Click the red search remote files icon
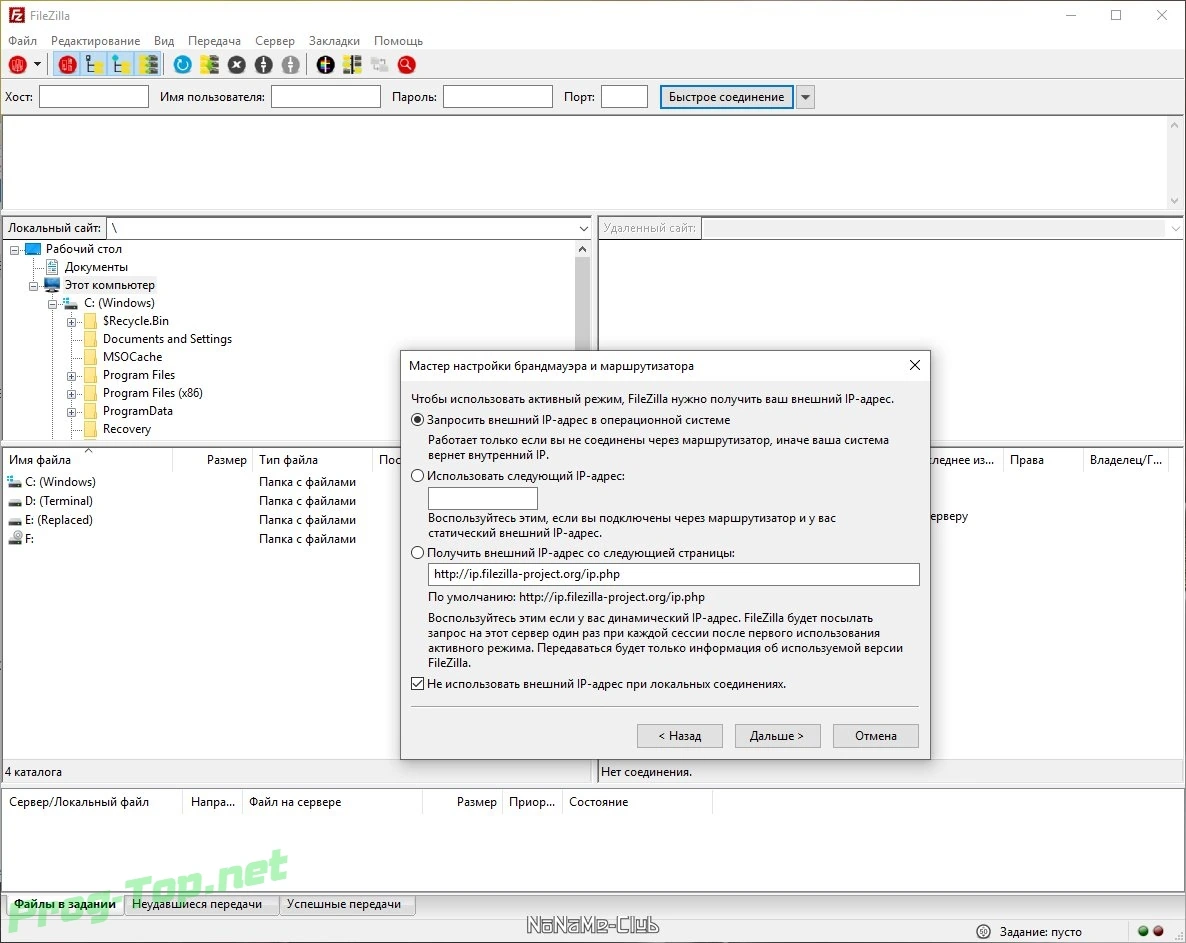Viewport: 1186px width, 943px height. pyautogui.click(x=406, y=65)
